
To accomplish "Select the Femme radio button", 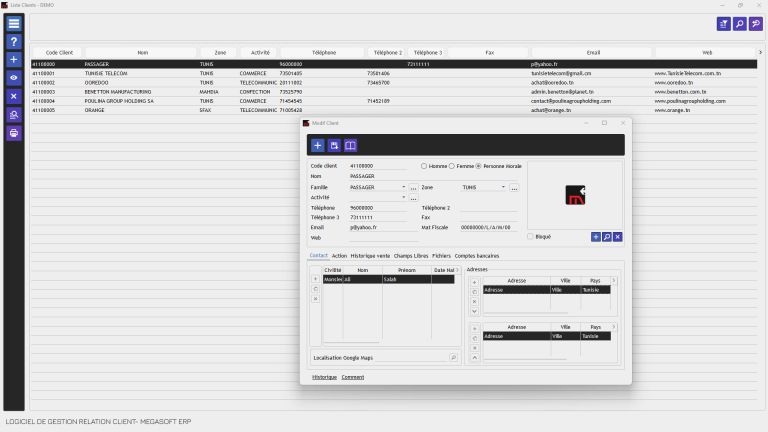I will pyautogui.click(x=452, y=166).
